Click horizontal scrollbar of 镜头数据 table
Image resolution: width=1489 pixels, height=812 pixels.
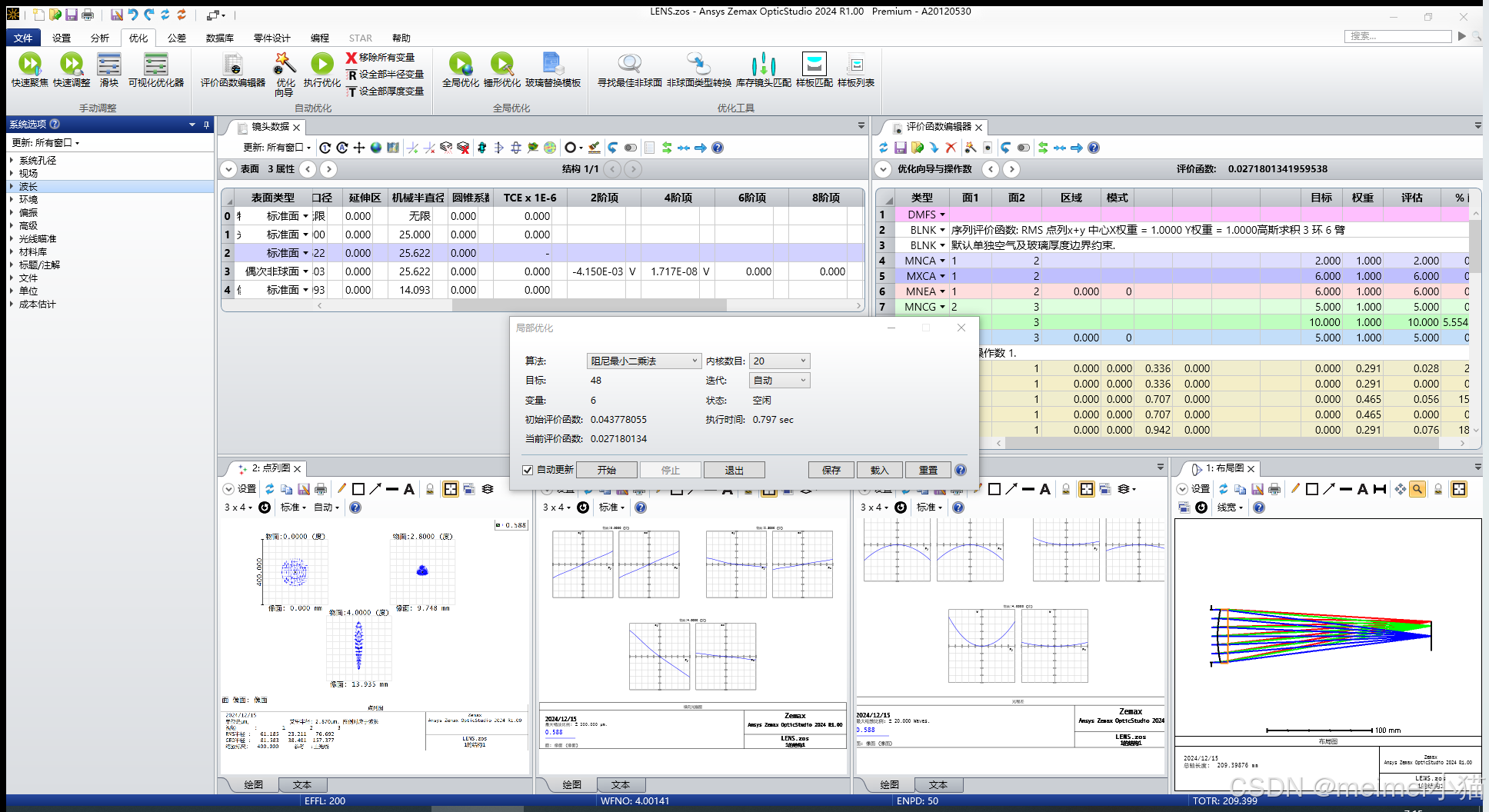point(590,305)
